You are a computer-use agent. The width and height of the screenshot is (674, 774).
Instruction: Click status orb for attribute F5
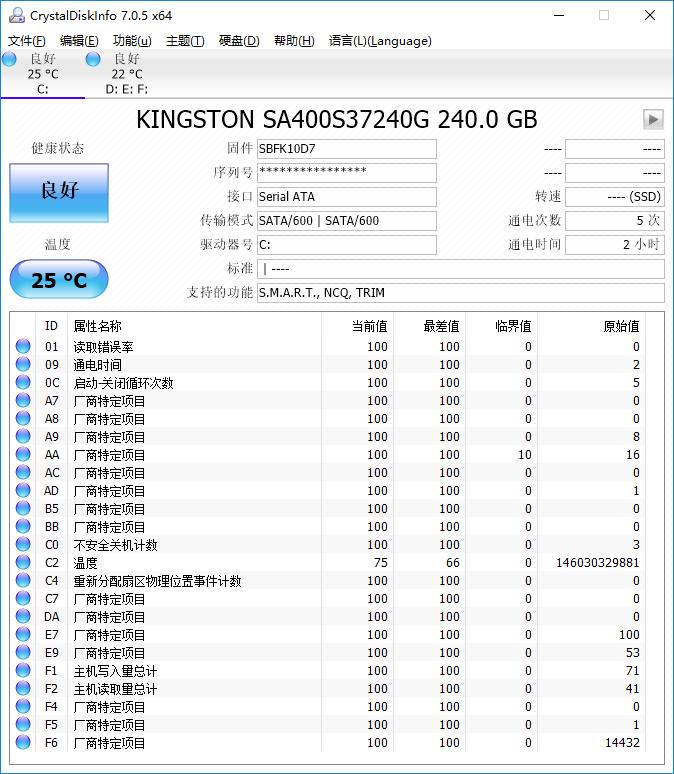tap(23, 725)
